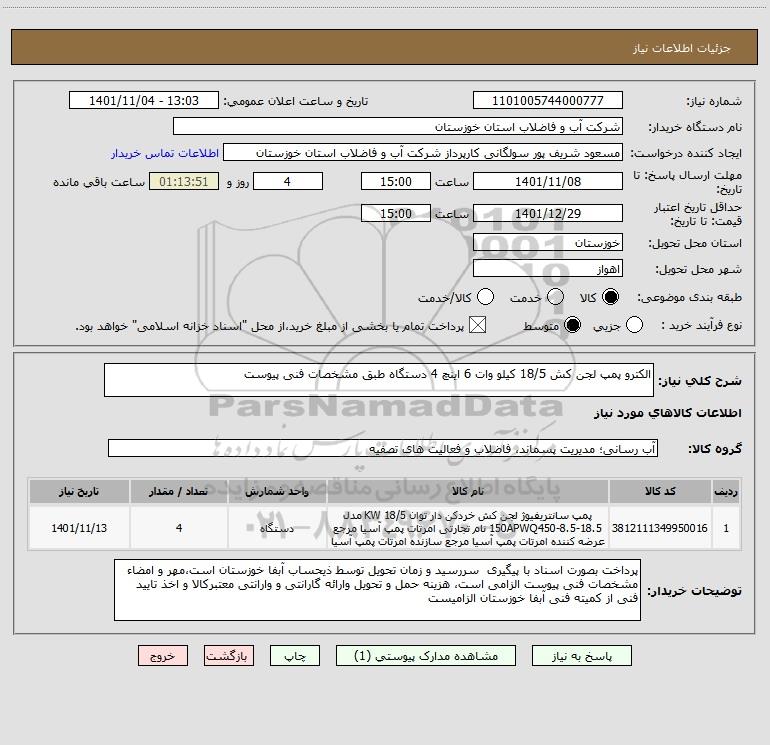The image size is (770, 745).
Task: Click the announcement date field 1401/11/04 - 13:03
Action: 144,101
